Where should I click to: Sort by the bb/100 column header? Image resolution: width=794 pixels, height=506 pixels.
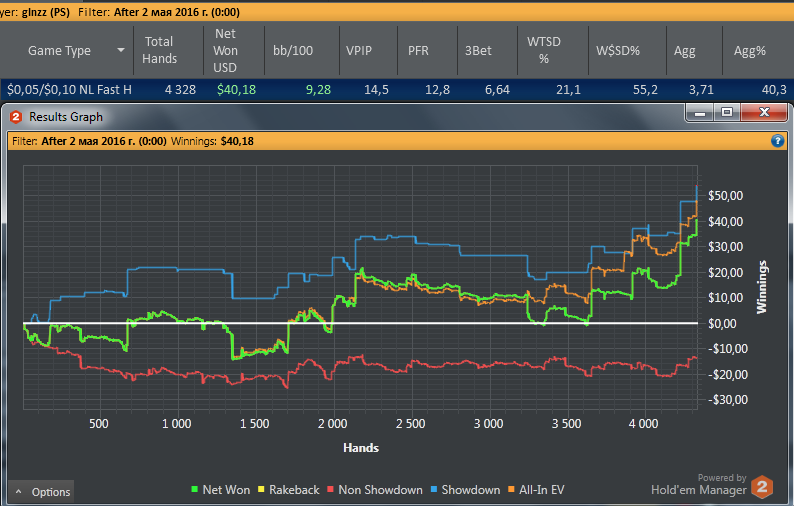click(293, 51)
